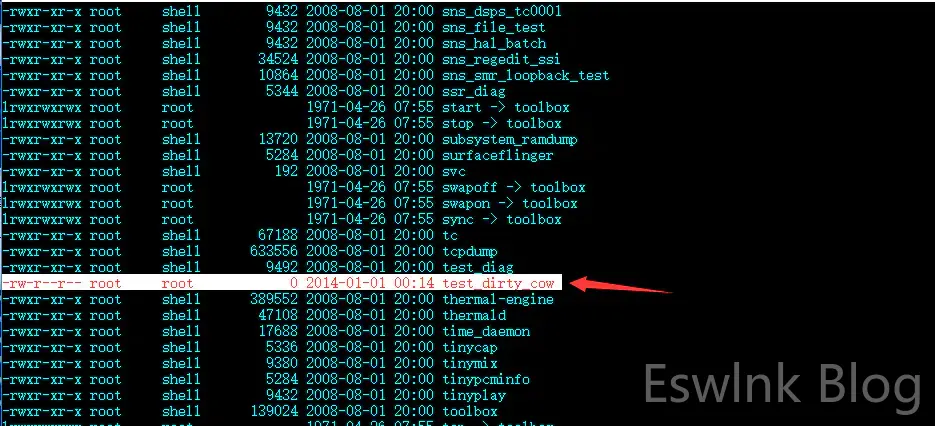Click the start -> toolbox symlink

click(x=506, y=108)
